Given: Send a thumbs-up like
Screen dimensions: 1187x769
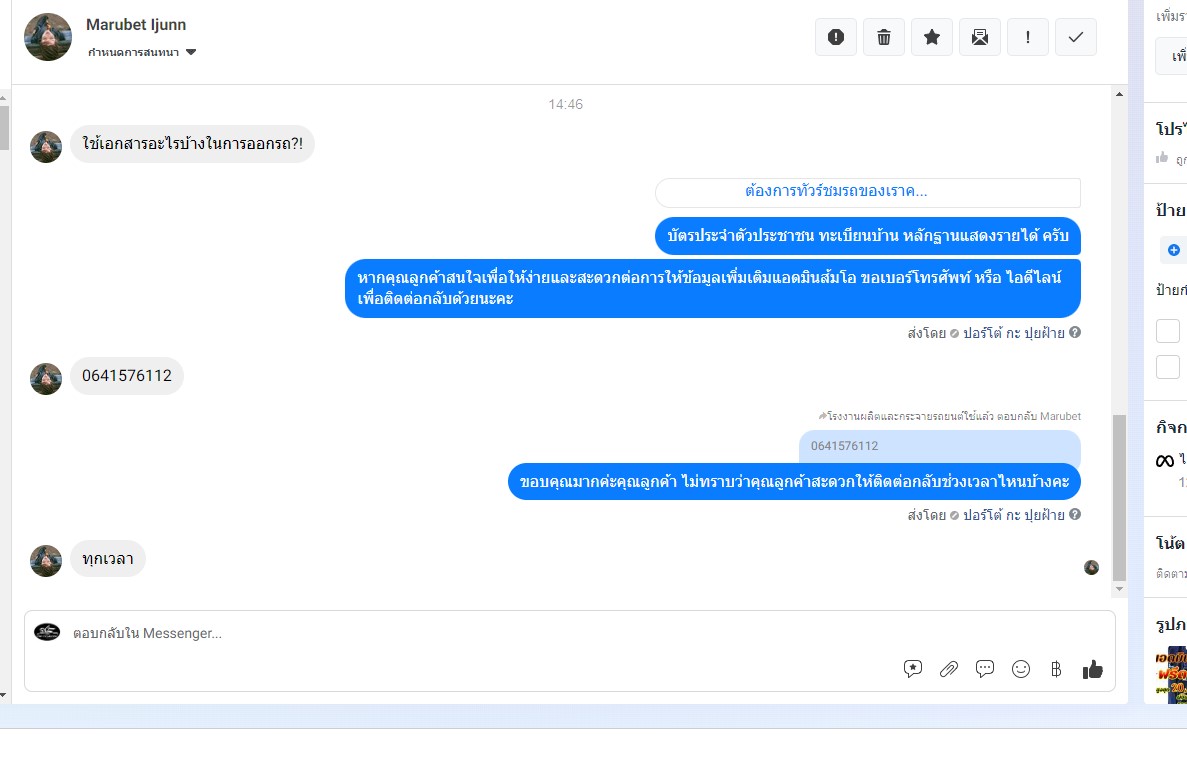Looking at the screenshot, I should (1092, 669).
